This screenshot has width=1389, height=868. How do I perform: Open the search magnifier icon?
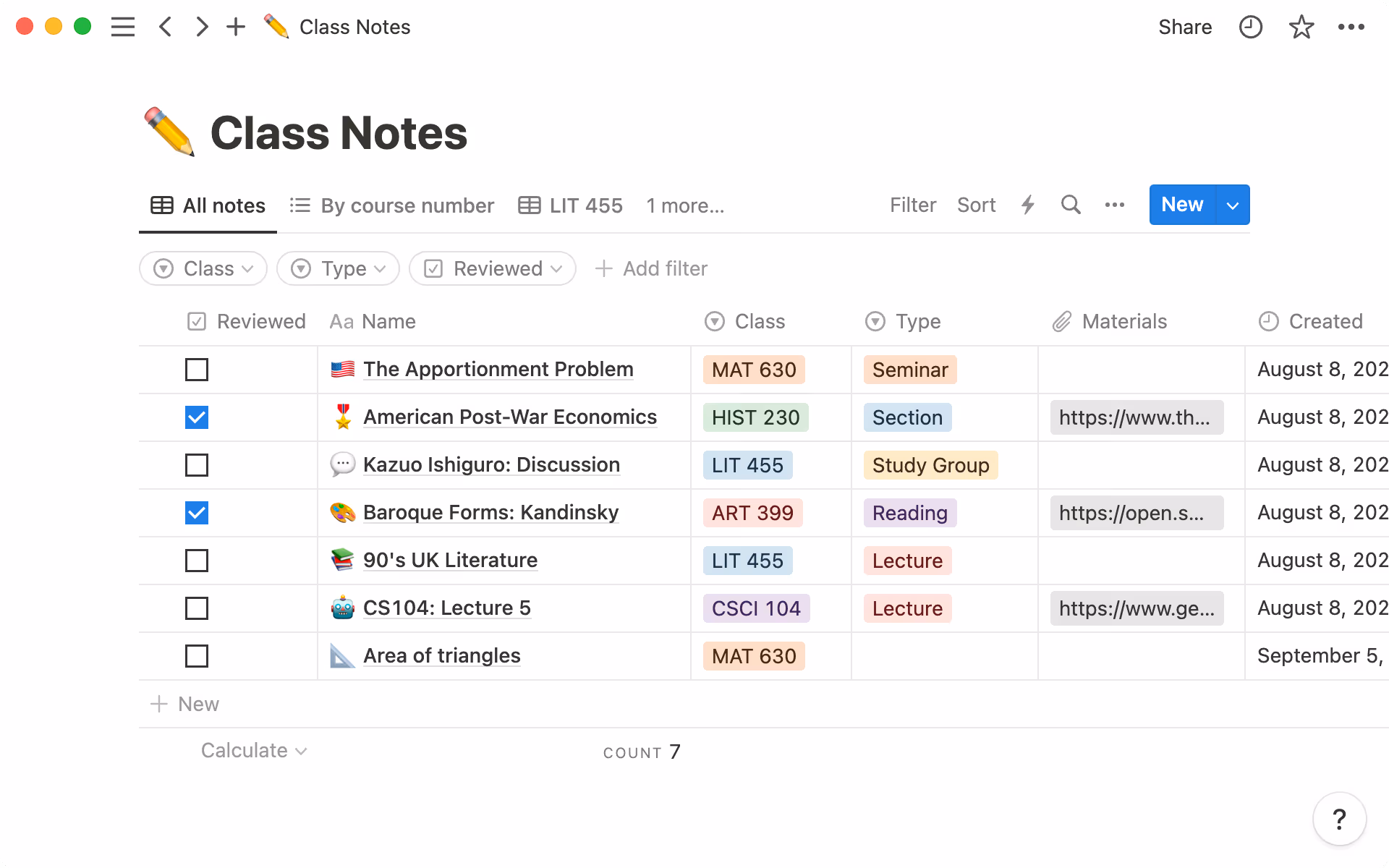1071,205
